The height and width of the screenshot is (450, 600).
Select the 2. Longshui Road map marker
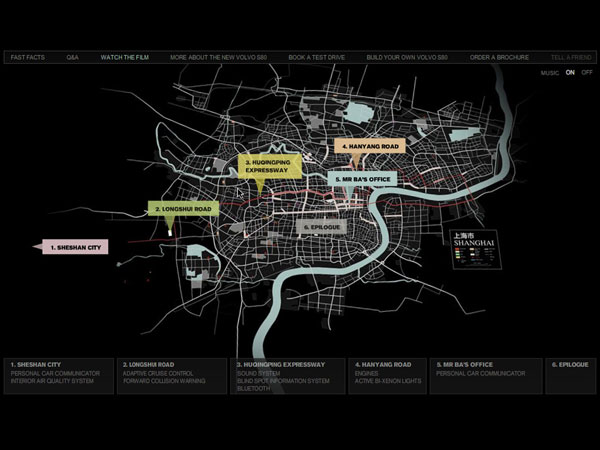(x=183, y=209)
